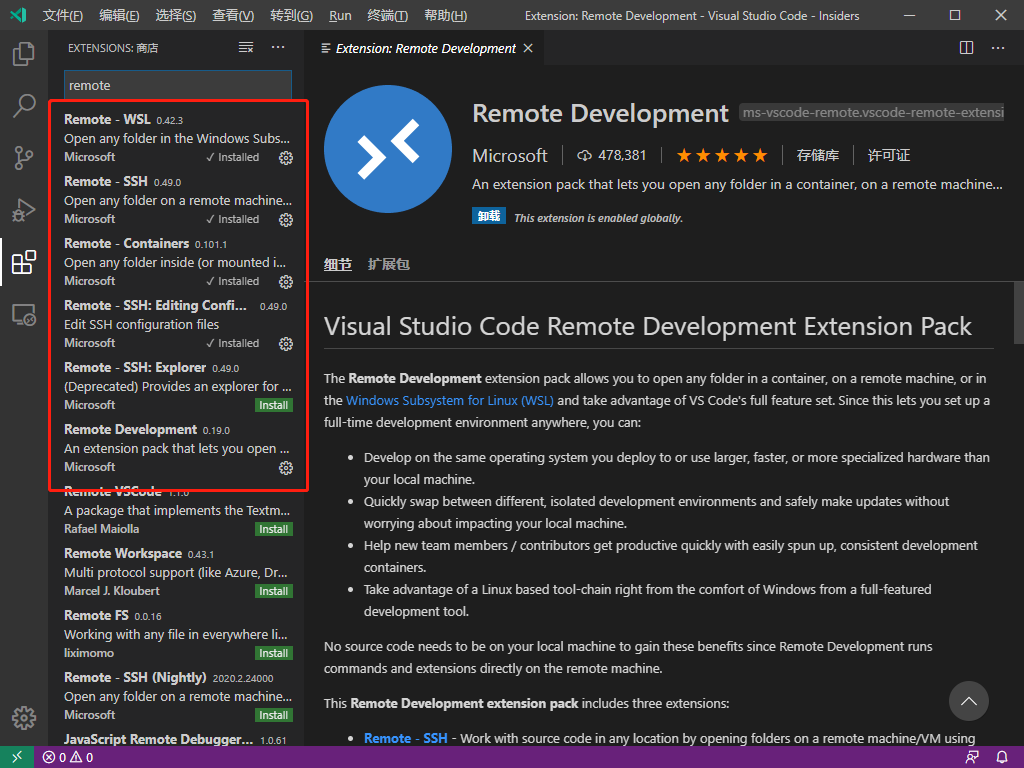Open the 存储库 repository link
The width and height of the screenshot is (1024, 768).
pyautogui.click(x=818, y=155)
